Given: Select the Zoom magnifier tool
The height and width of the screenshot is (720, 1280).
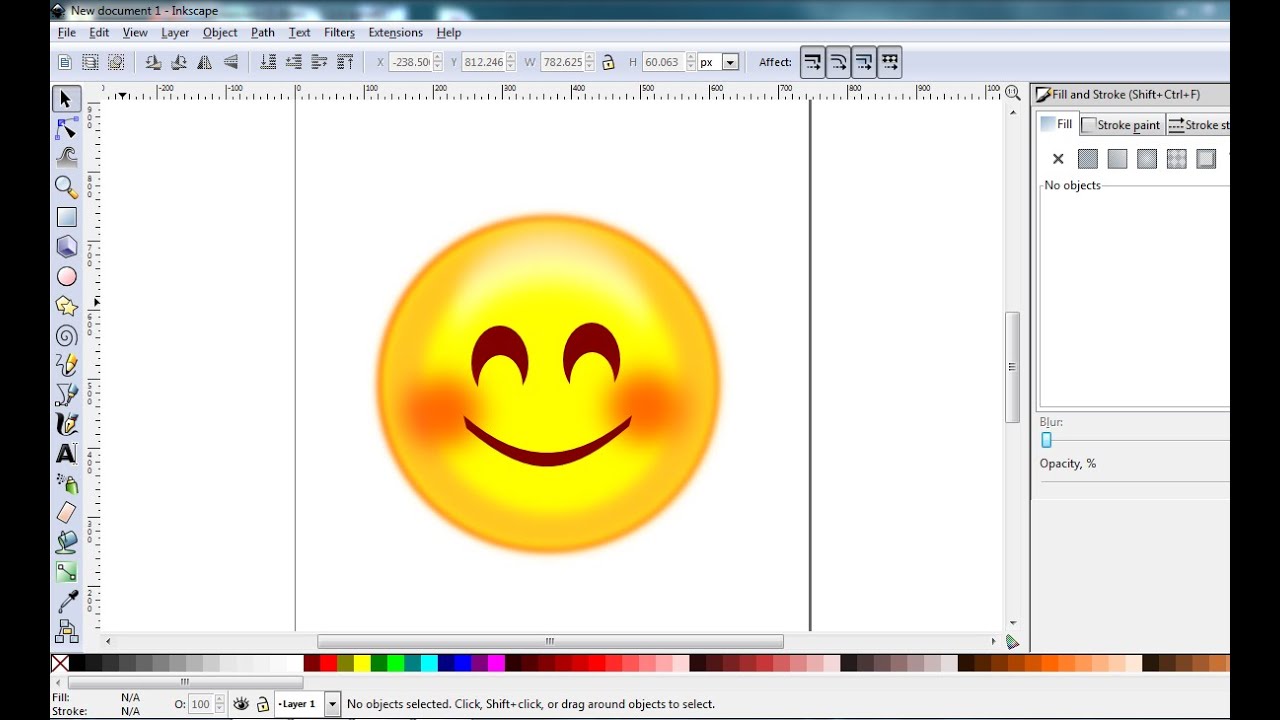Looking at the screenshot, I should (66, 187).
